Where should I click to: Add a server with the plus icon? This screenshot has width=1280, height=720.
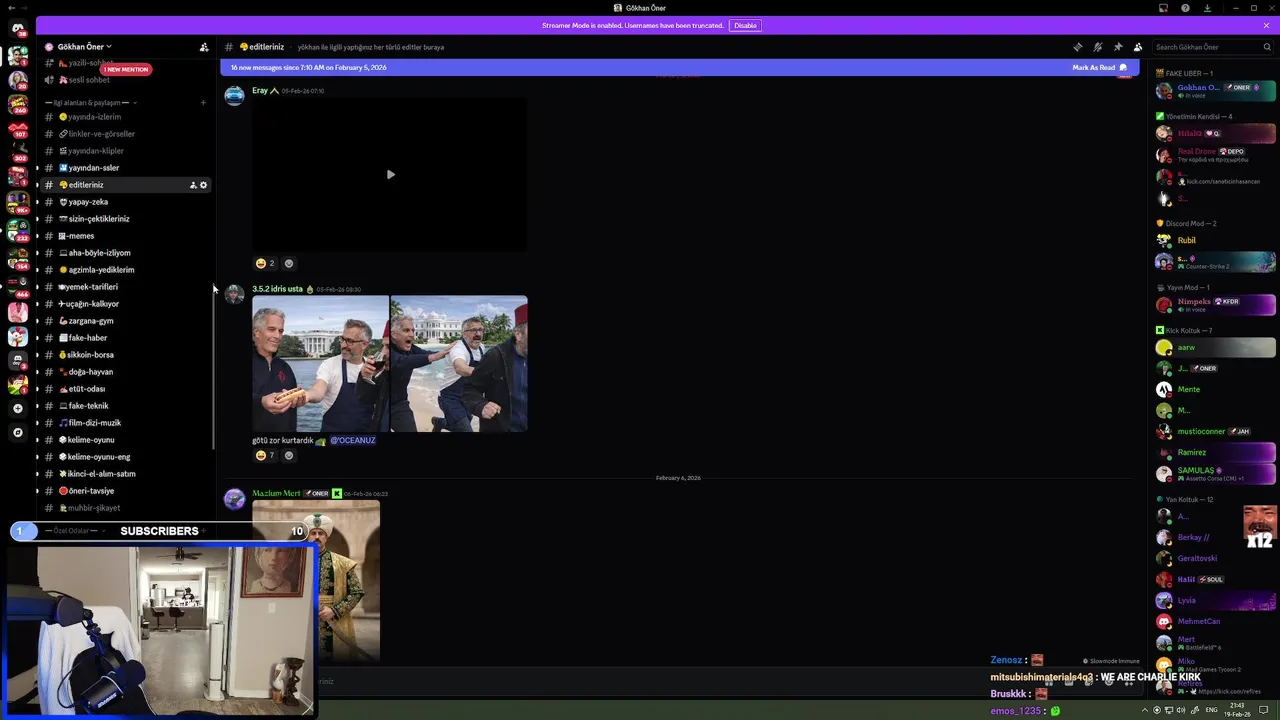pyautogui.click(x=17, y=408)
